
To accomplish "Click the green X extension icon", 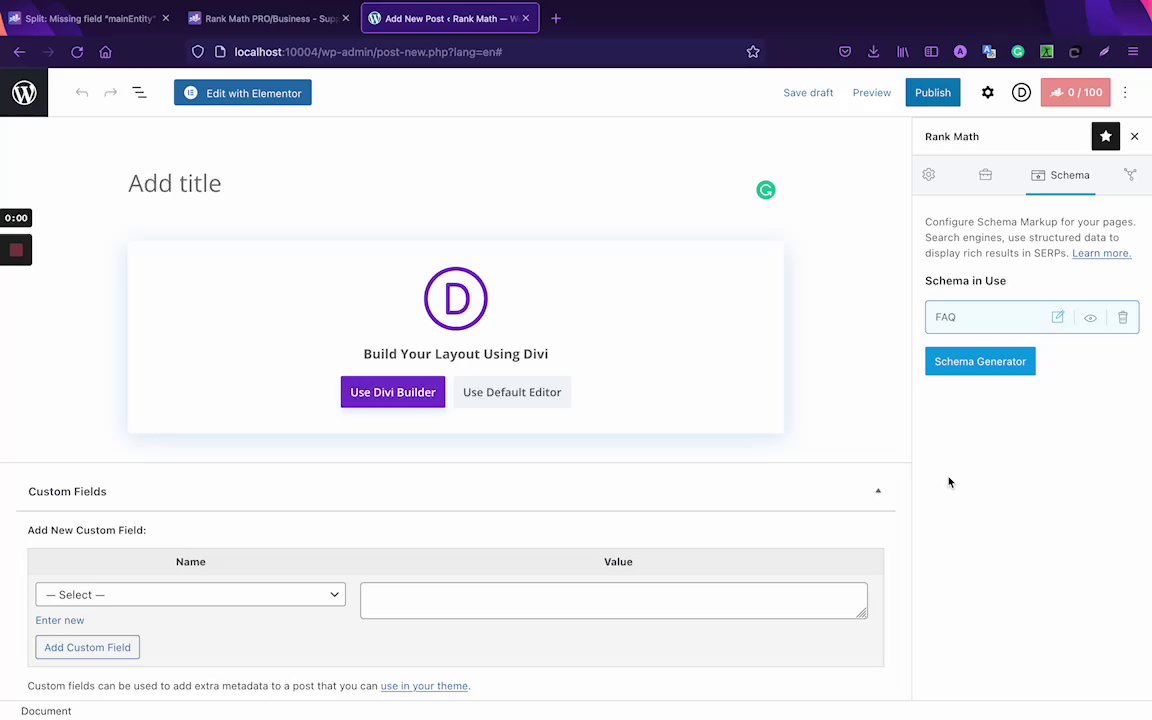I will [1046, 51].
